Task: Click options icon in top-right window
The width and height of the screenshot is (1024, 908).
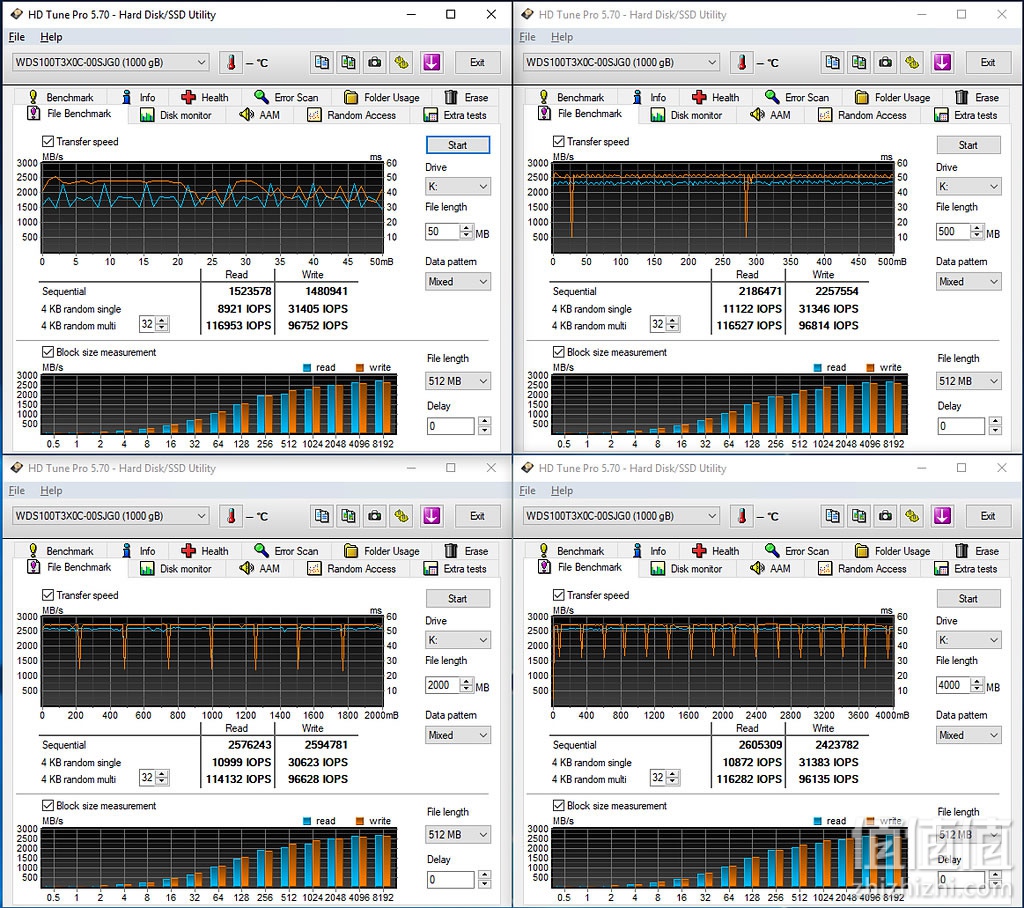Action: 912,62
